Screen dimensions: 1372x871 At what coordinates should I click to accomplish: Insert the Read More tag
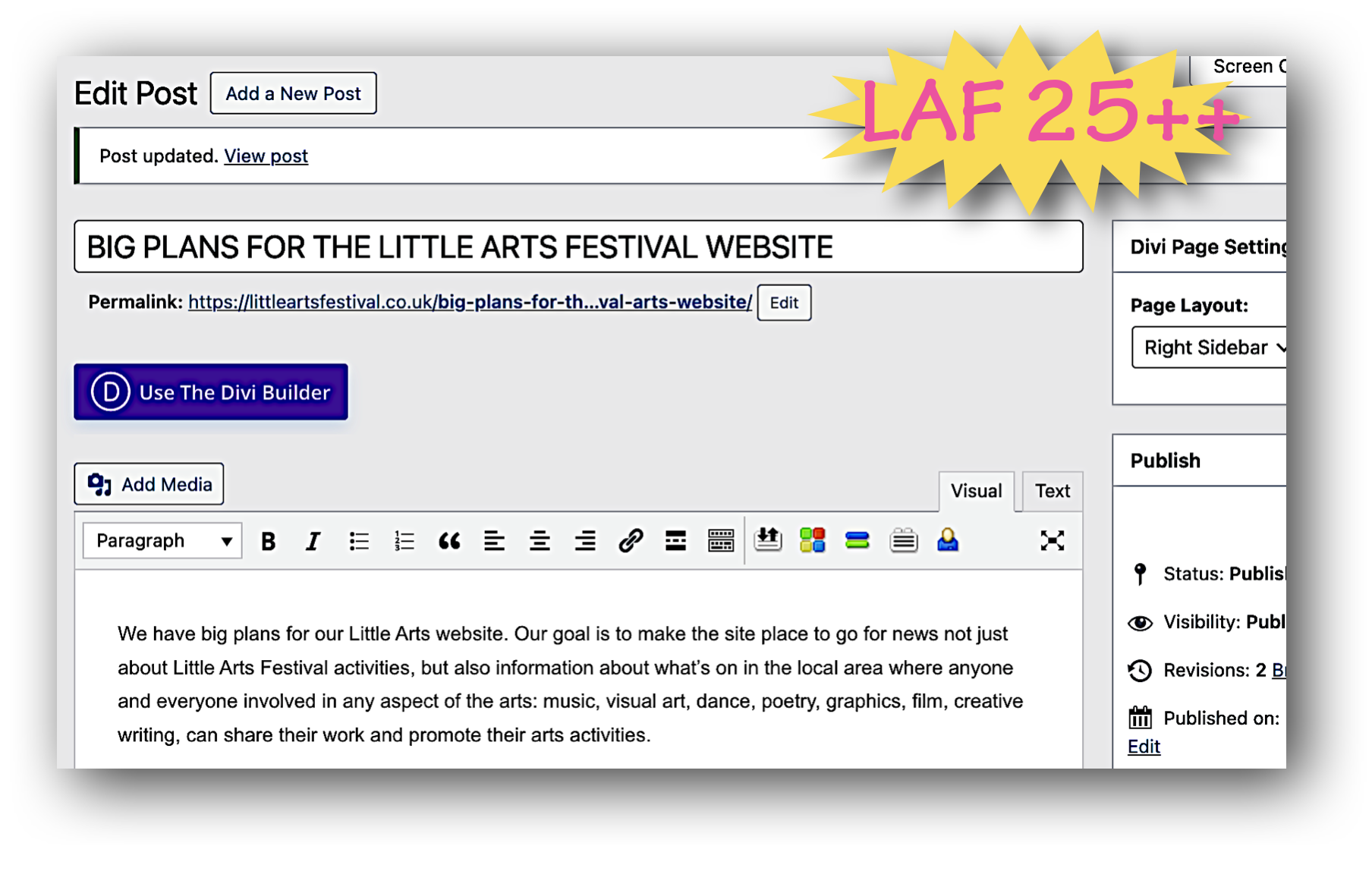(675, 540)
